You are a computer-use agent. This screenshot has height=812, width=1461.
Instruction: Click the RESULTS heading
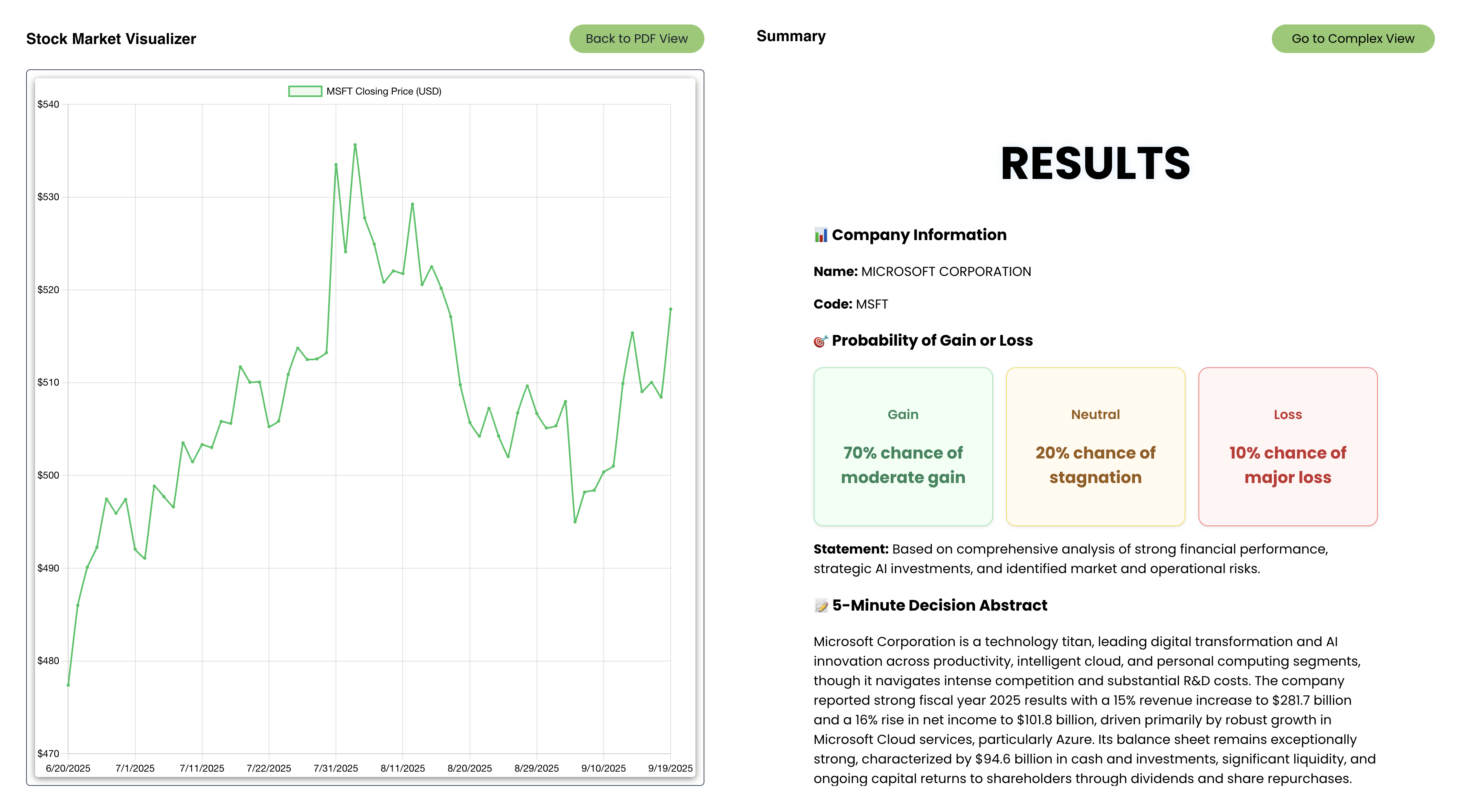pos(1095,163)
